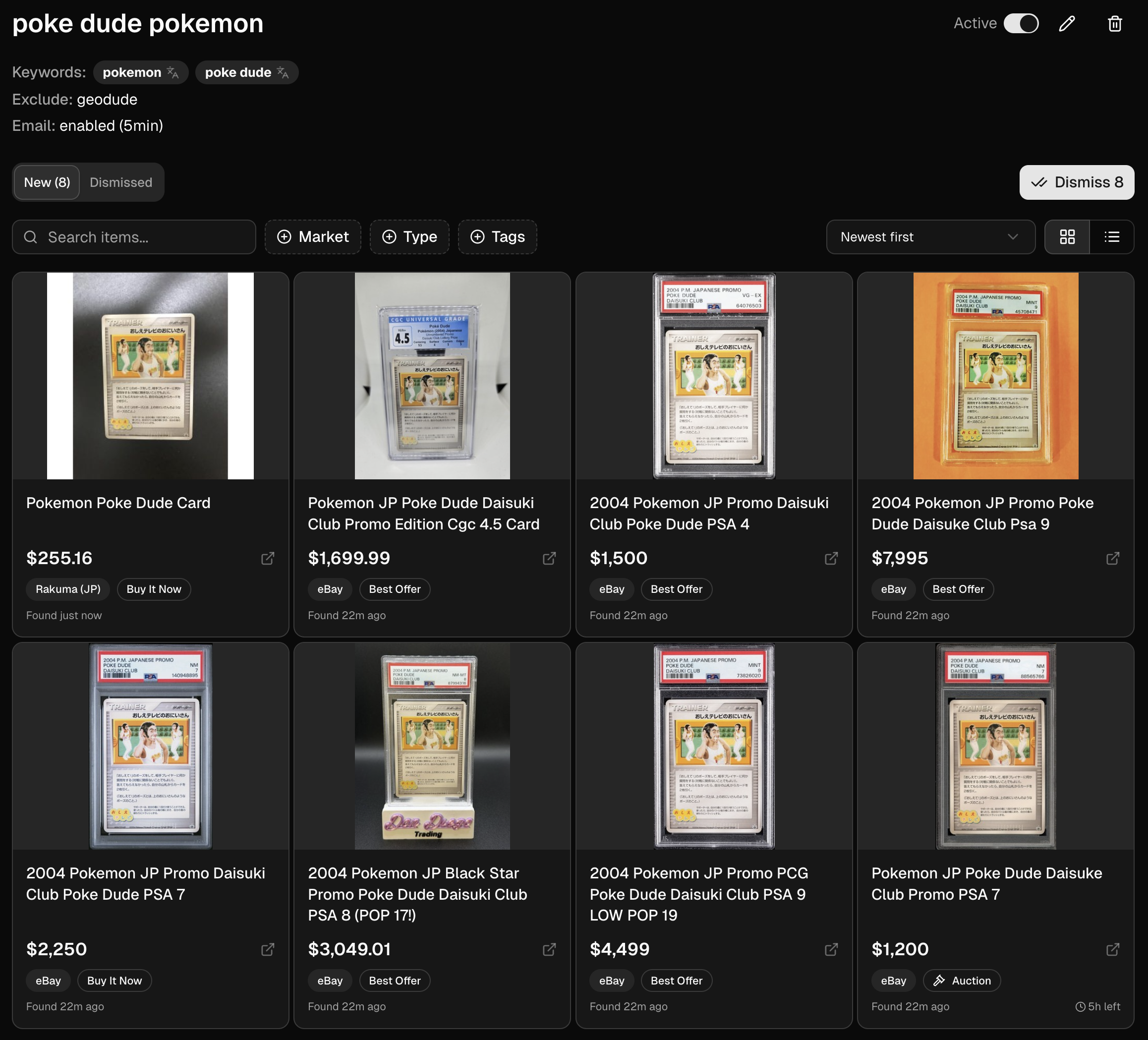This screenshot has height=1040, width=1148.
Task: Click thumbnail of Pokemon Poke Dude Card
Action: pos(150,376)
